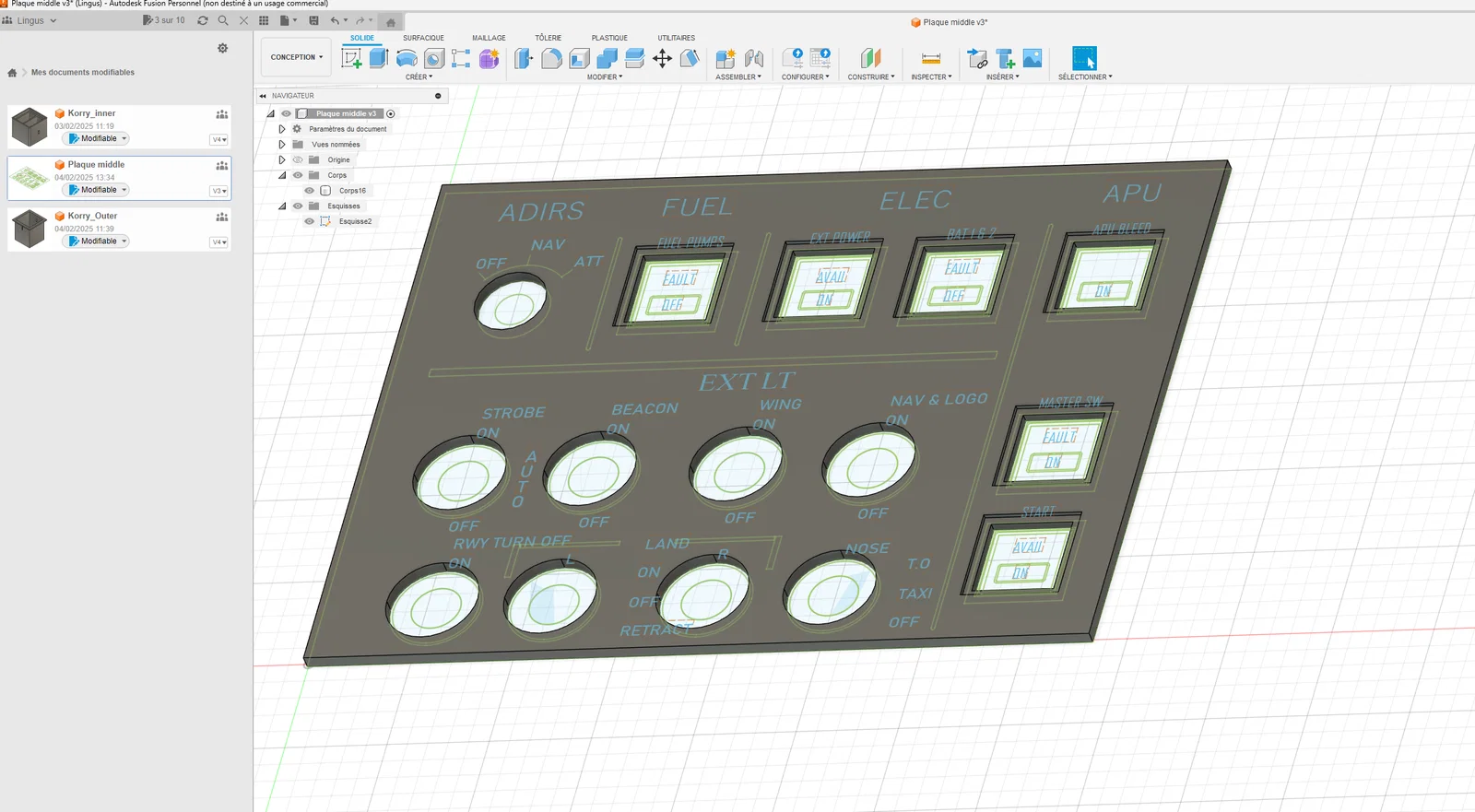Open the Configure table tool

820,59
